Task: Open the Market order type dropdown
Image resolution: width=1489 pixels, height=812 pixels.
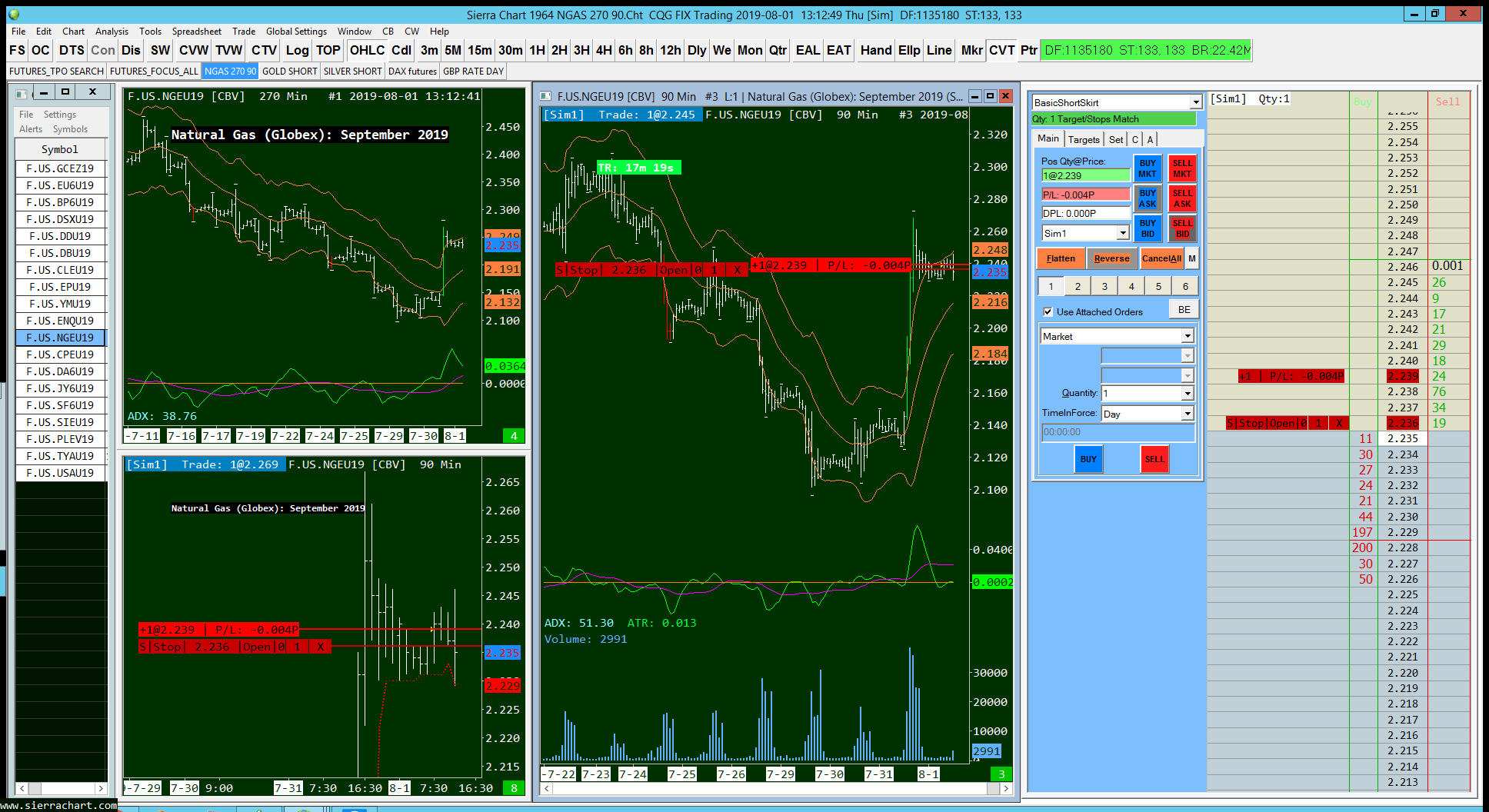Action: [x=1188, y=336]
